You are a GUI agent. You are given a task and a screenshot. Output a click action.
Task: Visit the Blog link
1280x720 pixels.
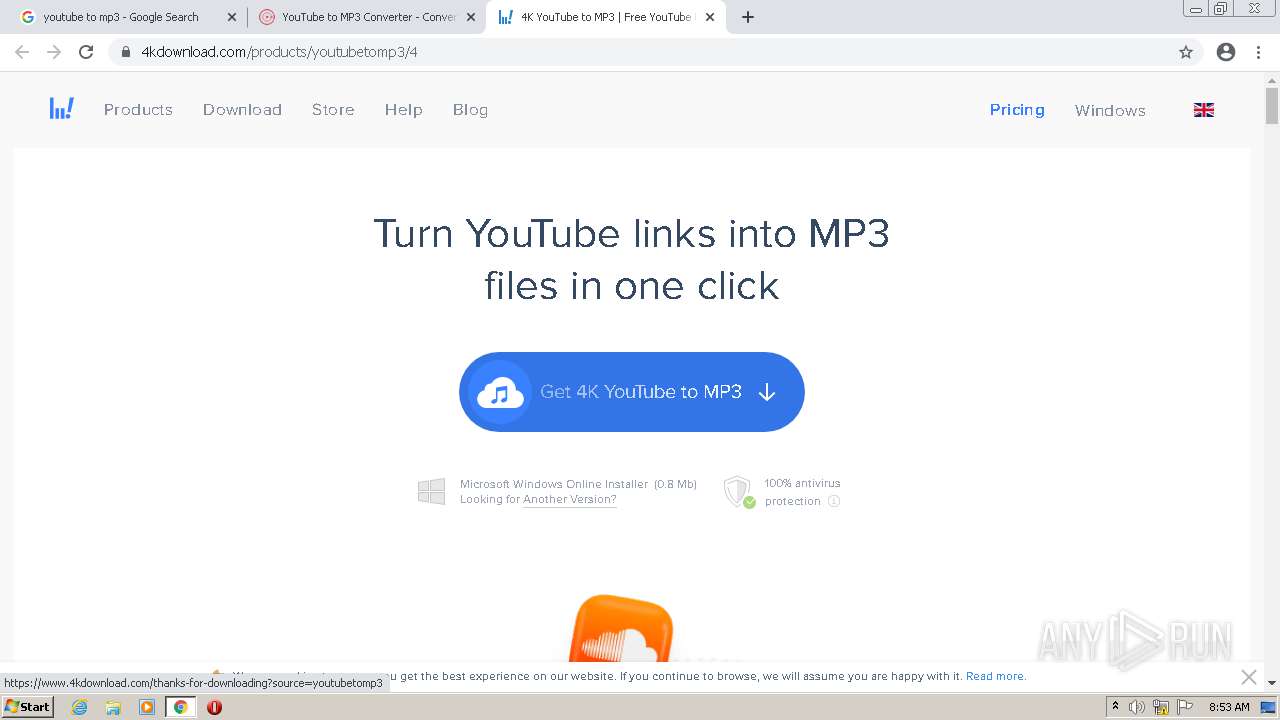point(470,110)
